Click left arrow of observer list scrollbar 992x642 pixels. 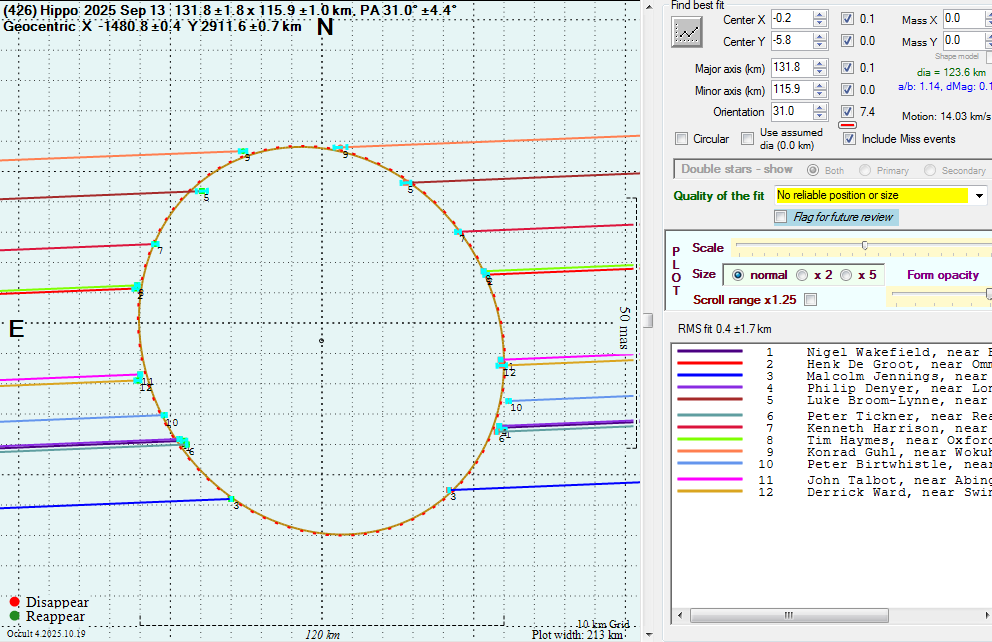coord(682,616)
